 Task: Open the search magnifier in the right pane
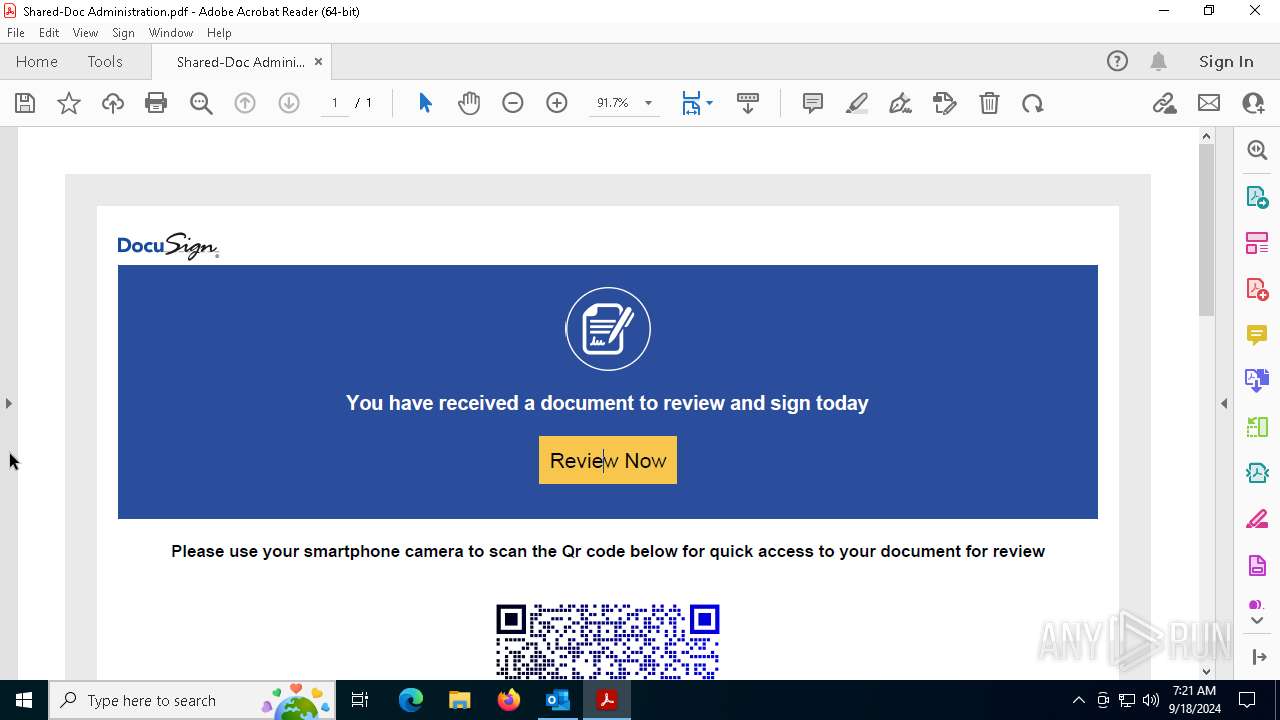click(x=1257, y=150)
